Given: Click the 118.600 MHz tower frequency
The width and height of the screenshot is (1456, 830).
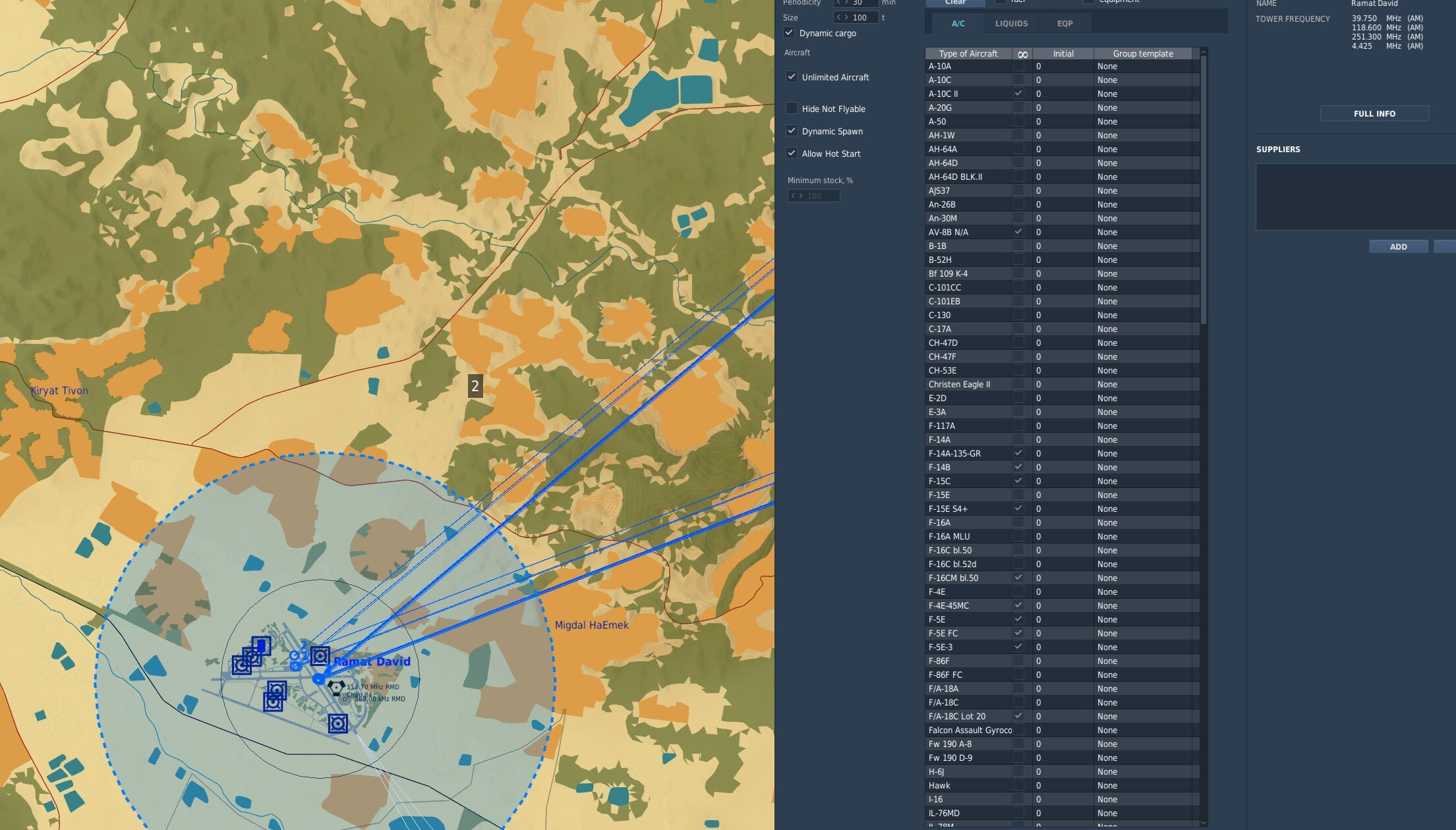Looking at the screenshot, I should 1387,28.
